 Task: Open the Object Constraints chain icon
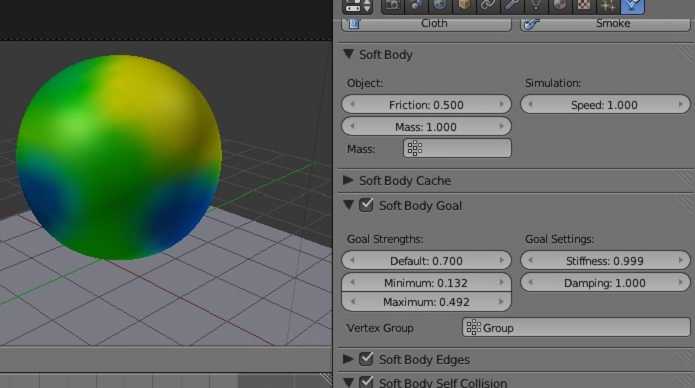tap(488, 5)
